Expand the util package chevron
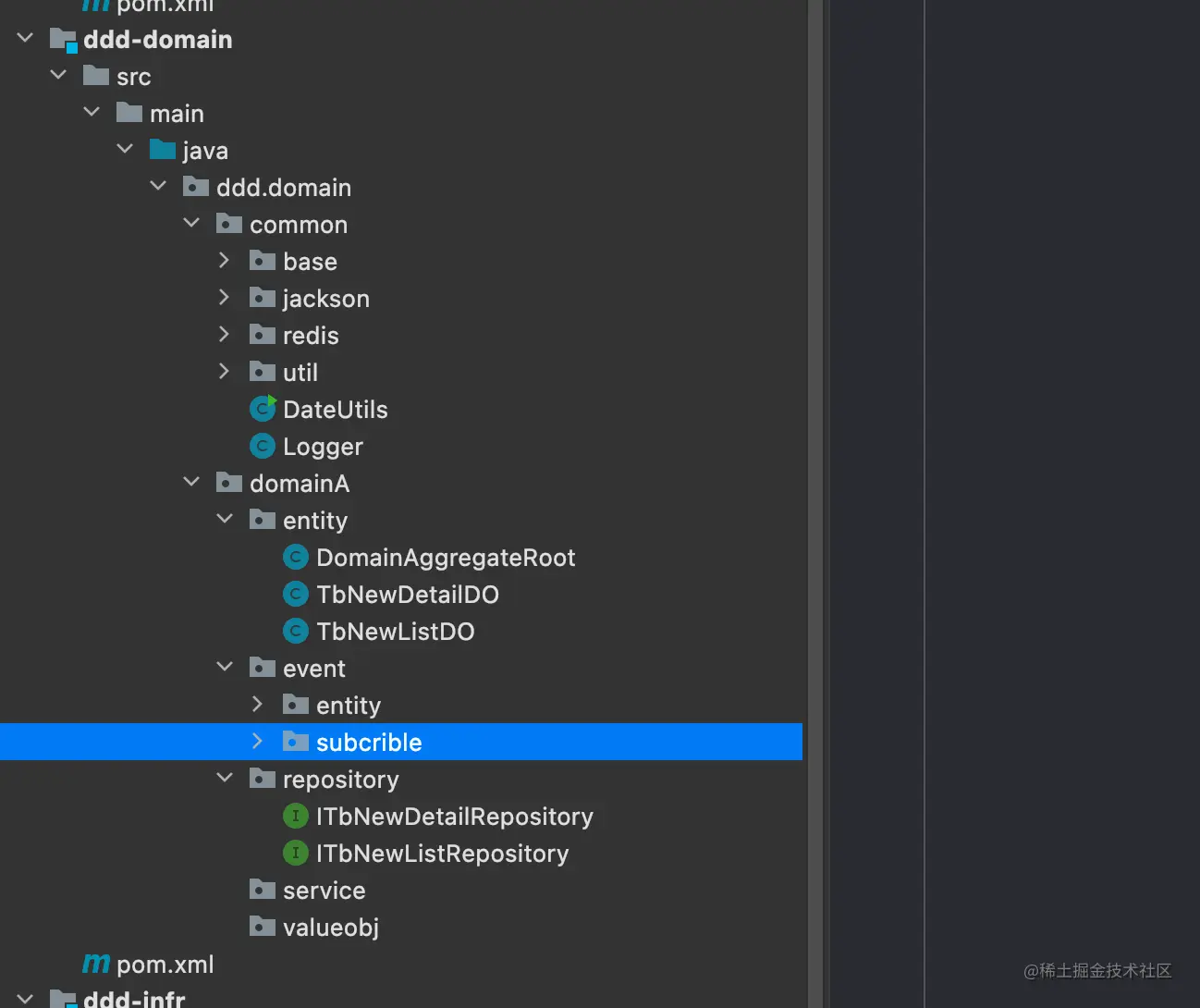Viewport: 1200px width, 1008px height. (x=224, y=372)
